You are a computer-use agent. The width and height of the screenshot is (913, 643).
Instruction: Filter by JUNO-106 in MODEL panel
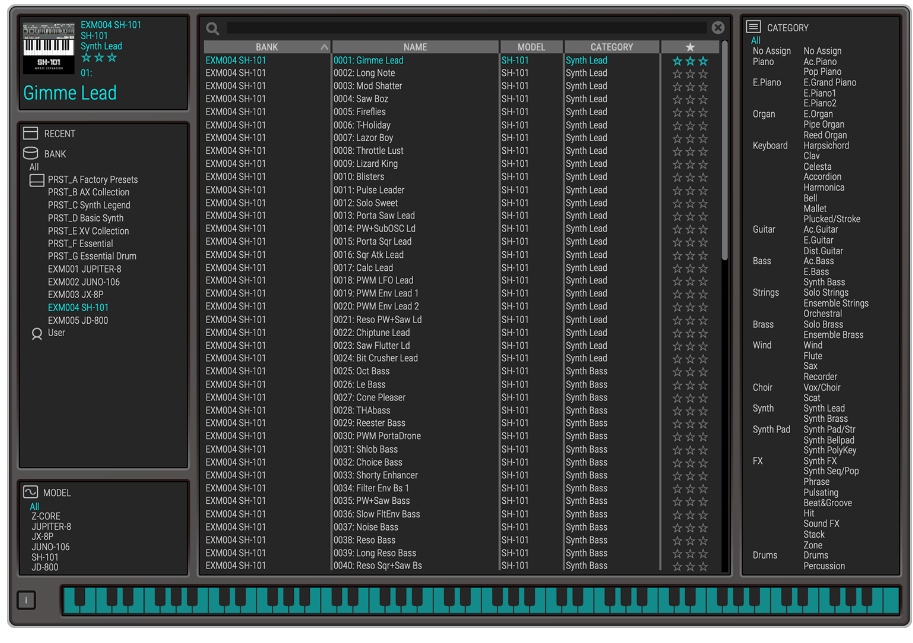51,547
